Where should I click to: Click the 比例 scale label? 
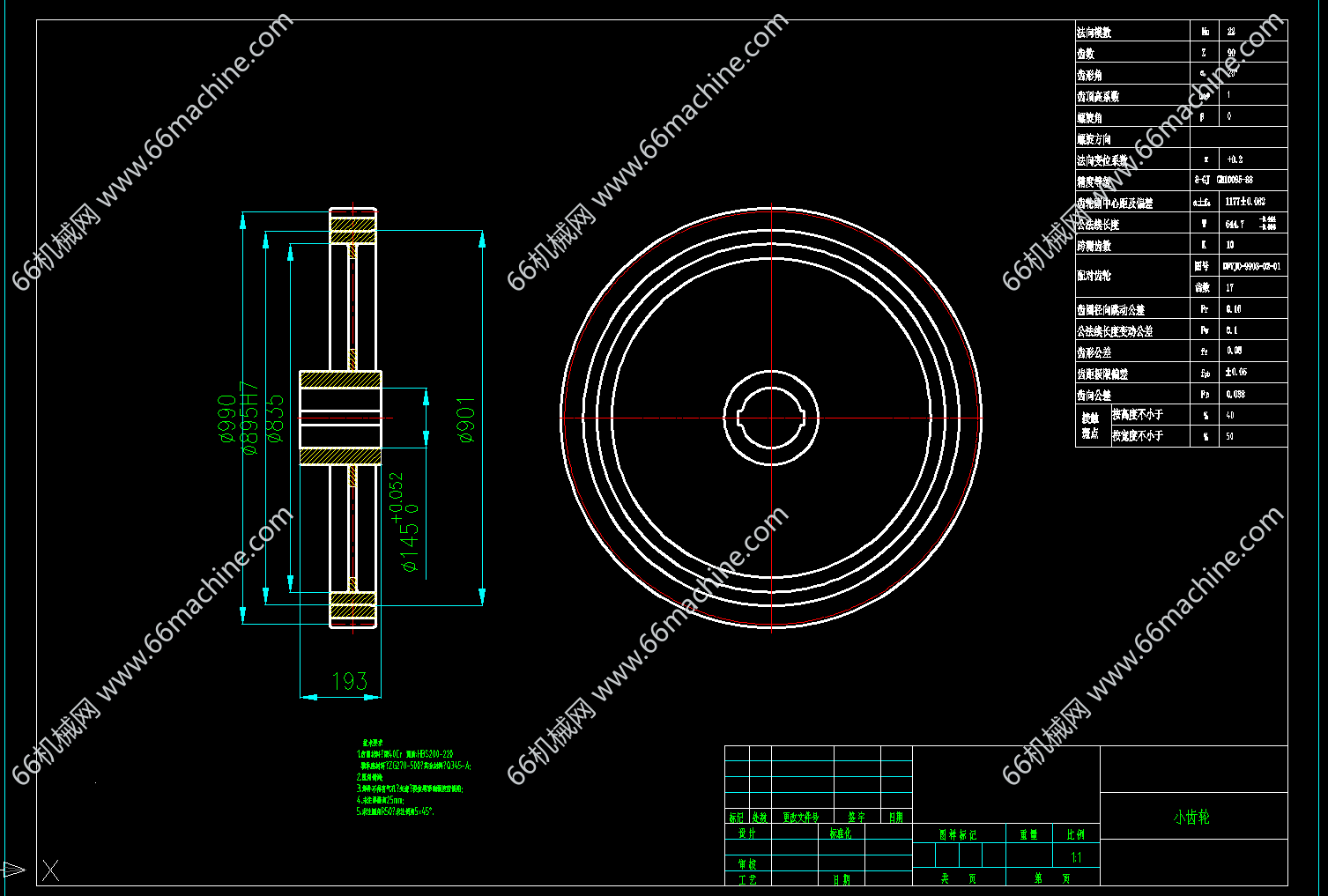tap(1076, 833)
